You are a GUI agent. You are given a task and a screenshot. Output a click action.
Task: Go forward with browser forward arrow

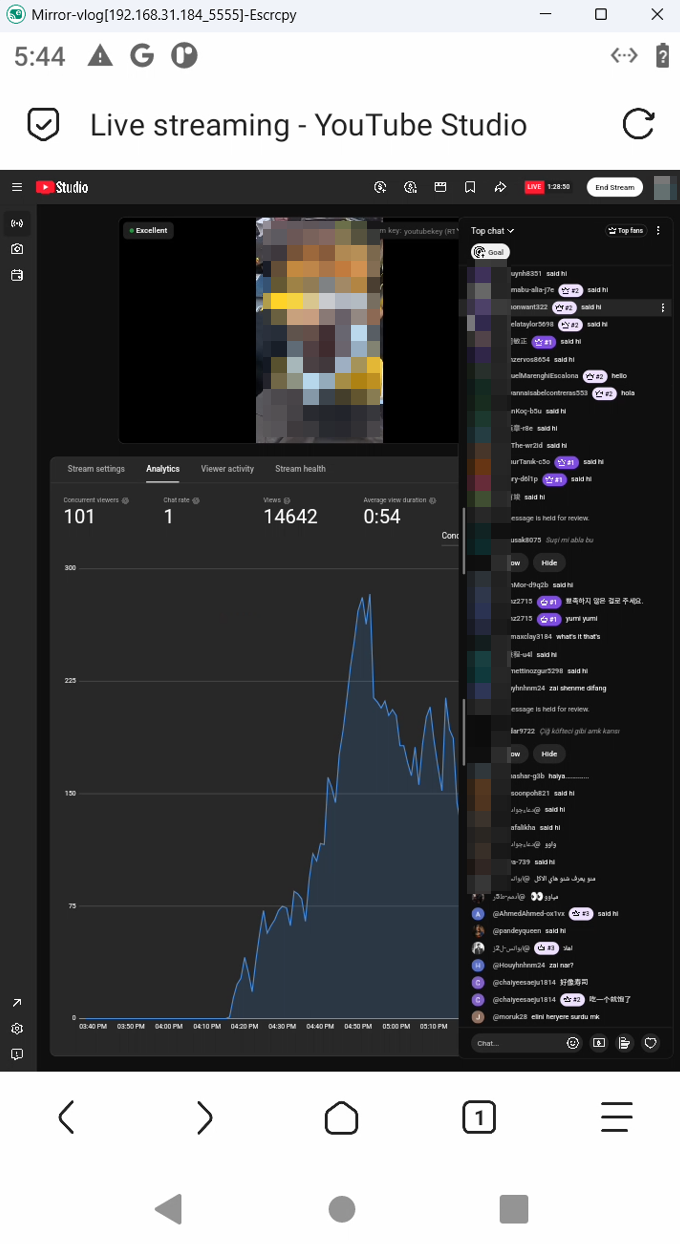click(x=204, y=1117)
